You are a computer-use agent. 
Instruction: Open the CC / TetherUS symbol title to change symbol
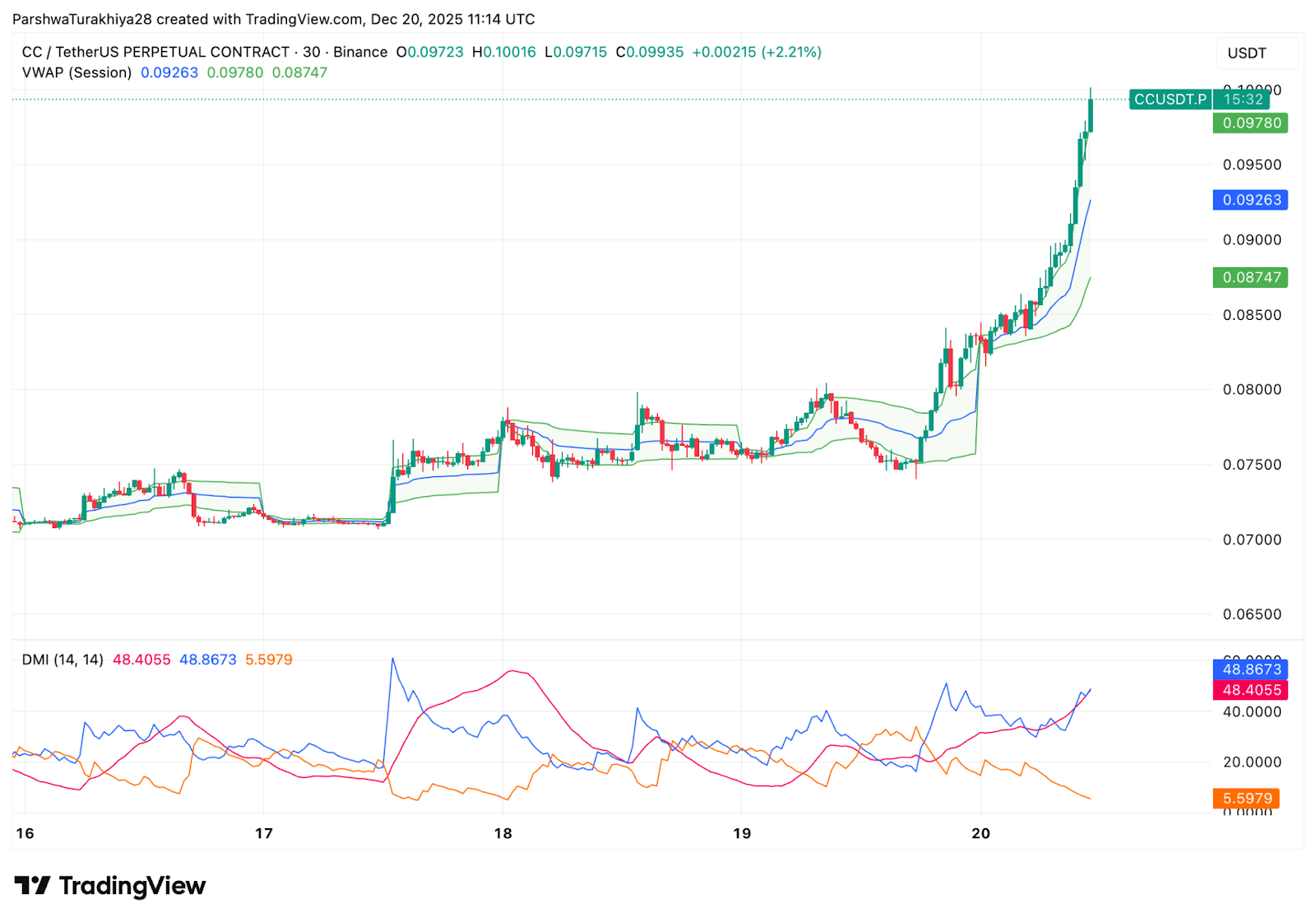point(148,52)
